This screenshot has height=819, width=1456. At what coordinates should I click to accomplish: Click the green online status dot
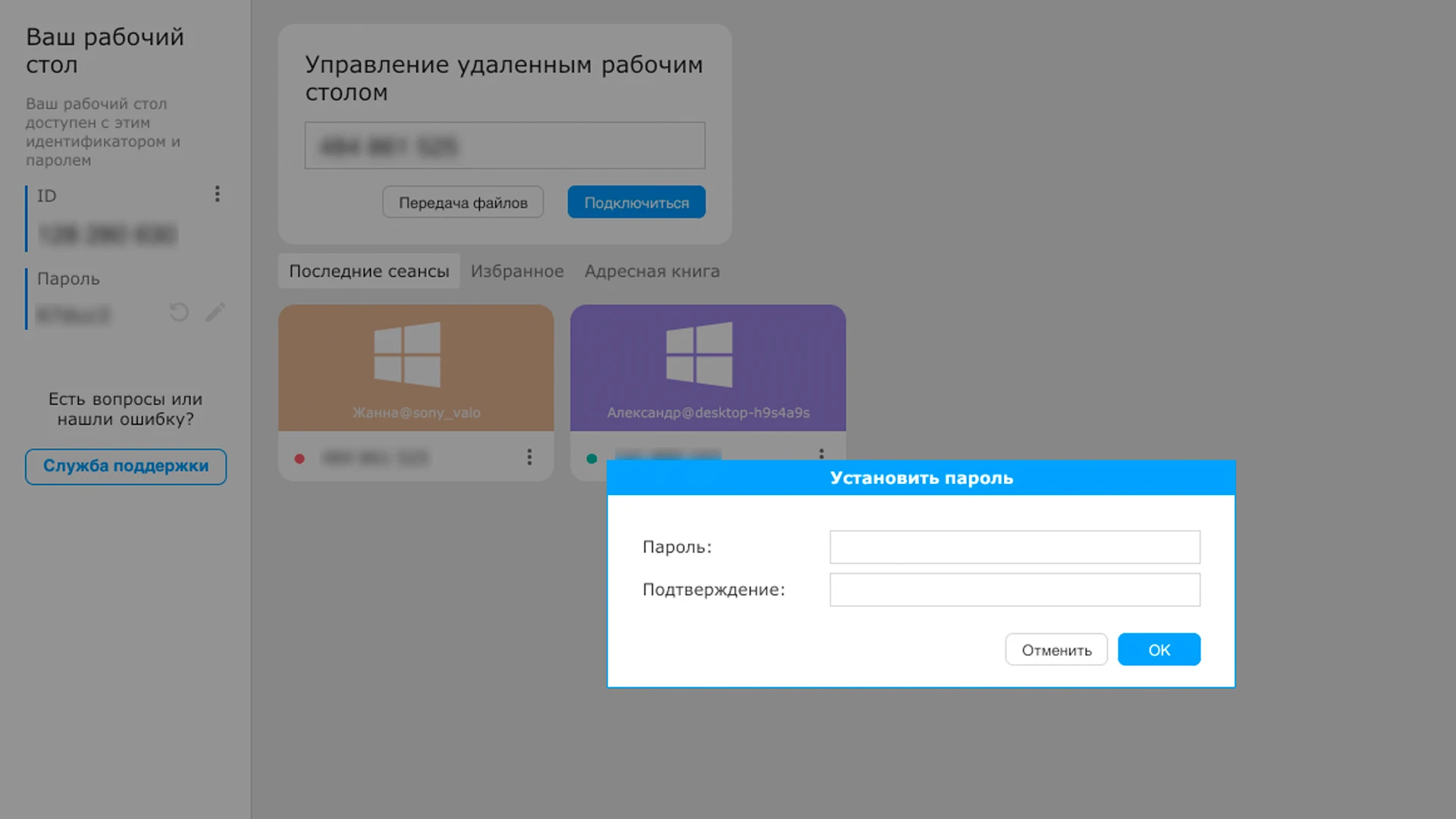point(591,458)
